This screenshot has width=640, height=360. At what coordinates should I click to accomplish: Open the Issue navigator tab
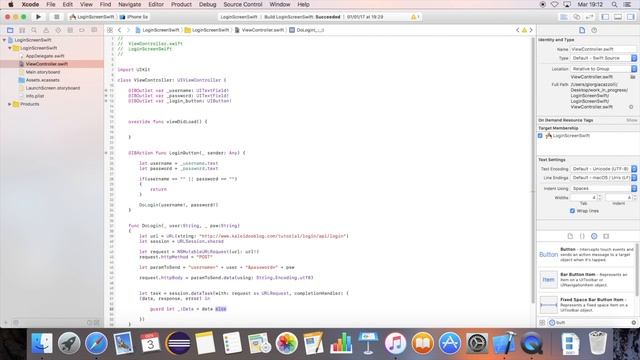pos(46,30)
